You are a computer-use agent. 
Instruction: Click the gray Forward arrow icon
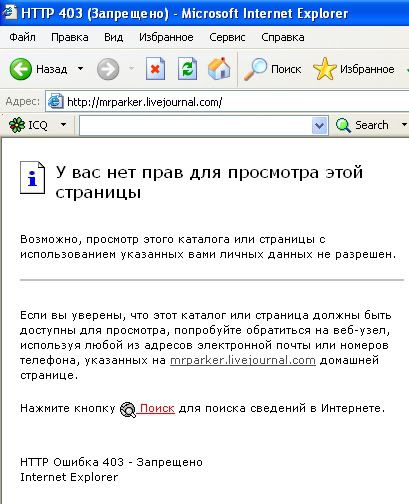(x=108, y=69)
